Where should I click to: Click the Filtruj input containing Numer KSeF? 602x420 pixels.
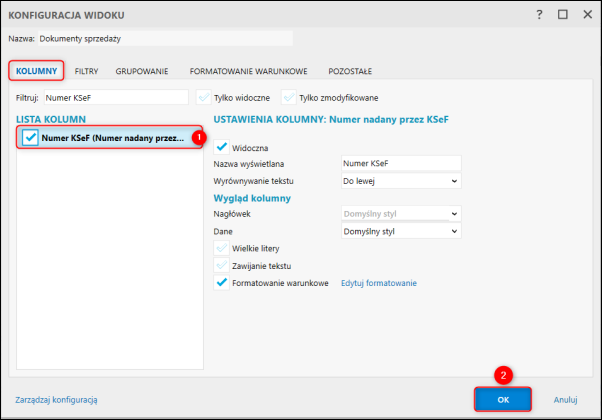(116, 98)
